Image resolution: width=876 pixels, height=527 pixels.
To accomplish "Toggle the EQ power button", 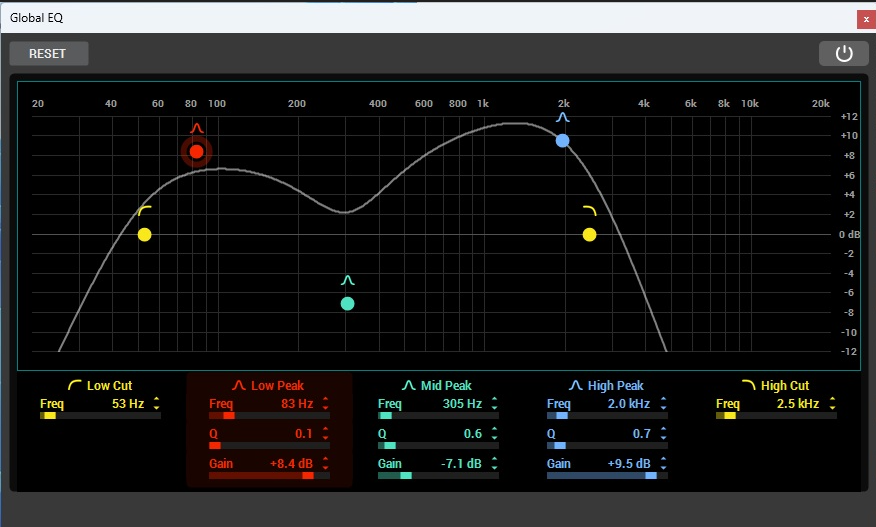I will pyautogui.click(x=843, y=53).
